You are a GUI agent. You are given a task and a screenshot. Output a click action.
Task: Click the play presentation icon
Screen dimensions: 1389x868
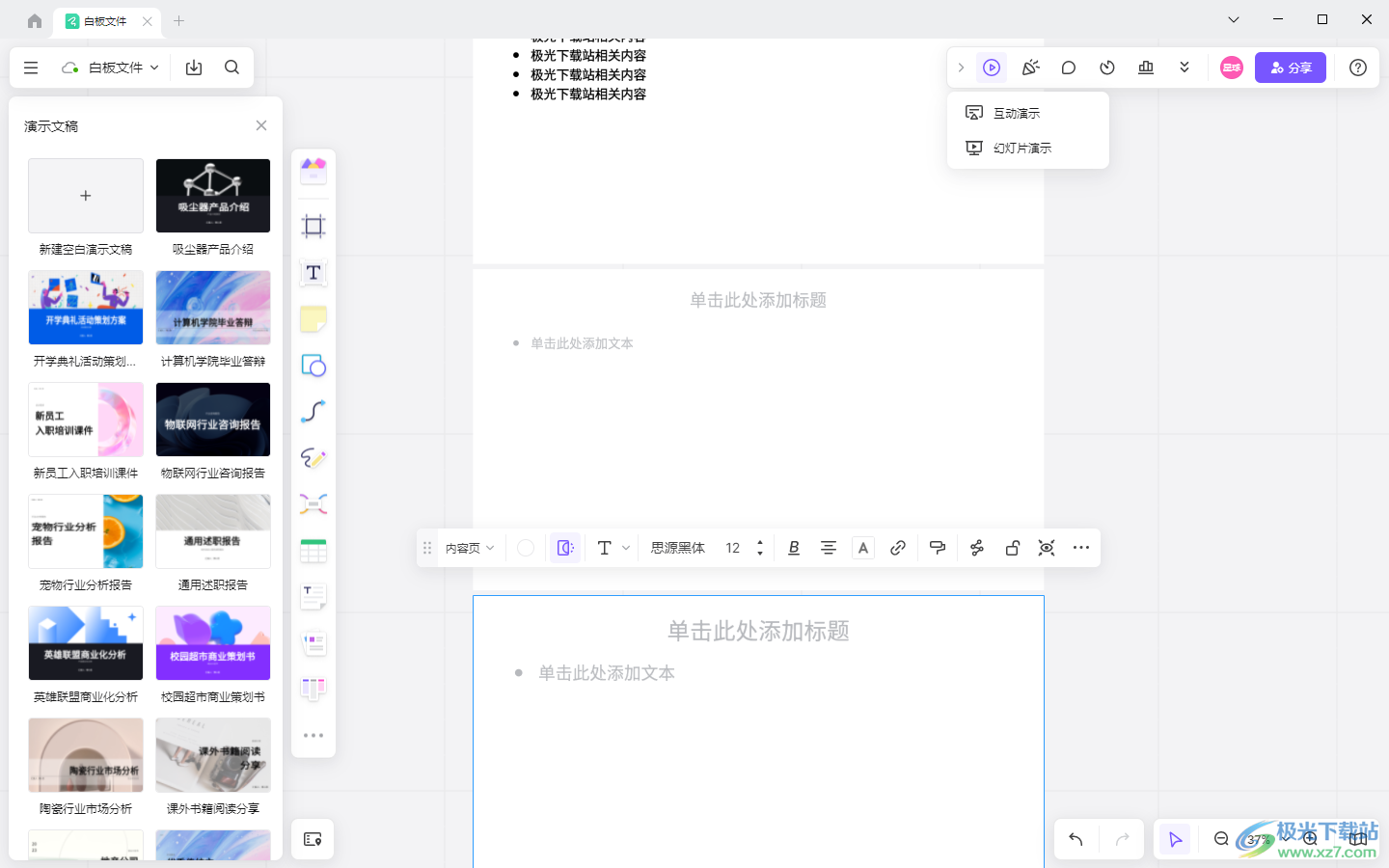coord(992,68)
